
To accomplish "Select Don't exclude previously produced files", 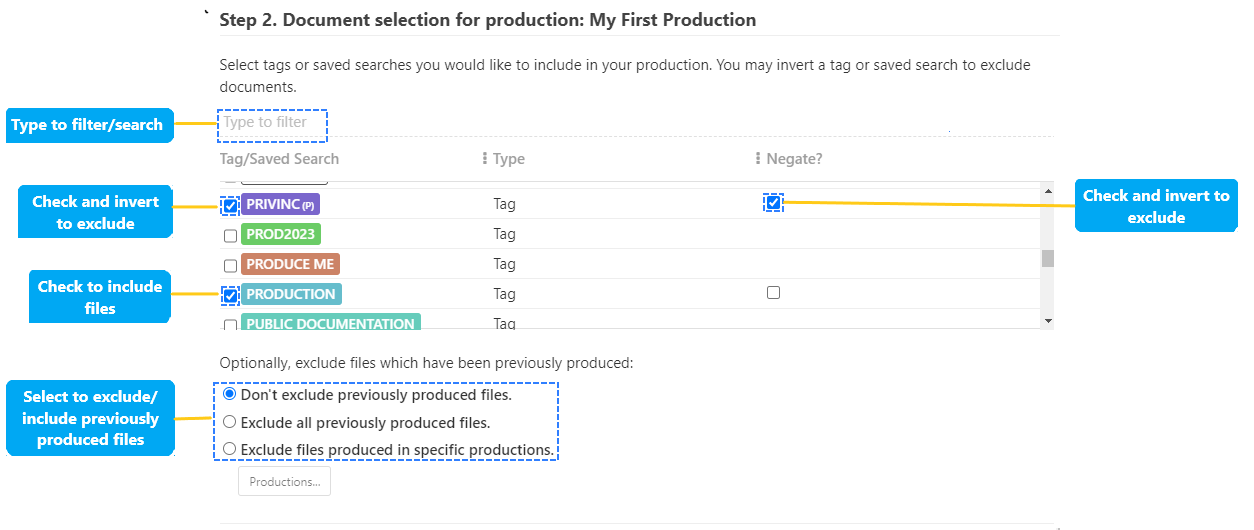I will (x=230, y=395).
